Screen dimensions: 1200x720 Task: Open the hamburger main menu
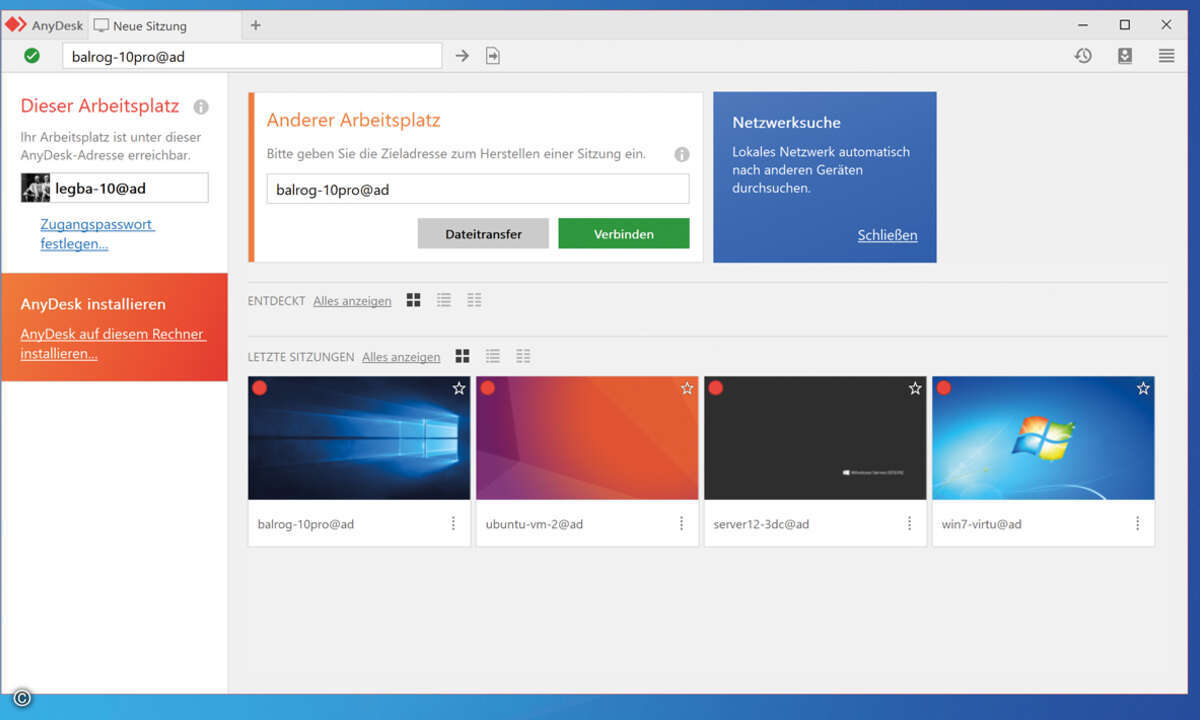tap(1167, 56)
